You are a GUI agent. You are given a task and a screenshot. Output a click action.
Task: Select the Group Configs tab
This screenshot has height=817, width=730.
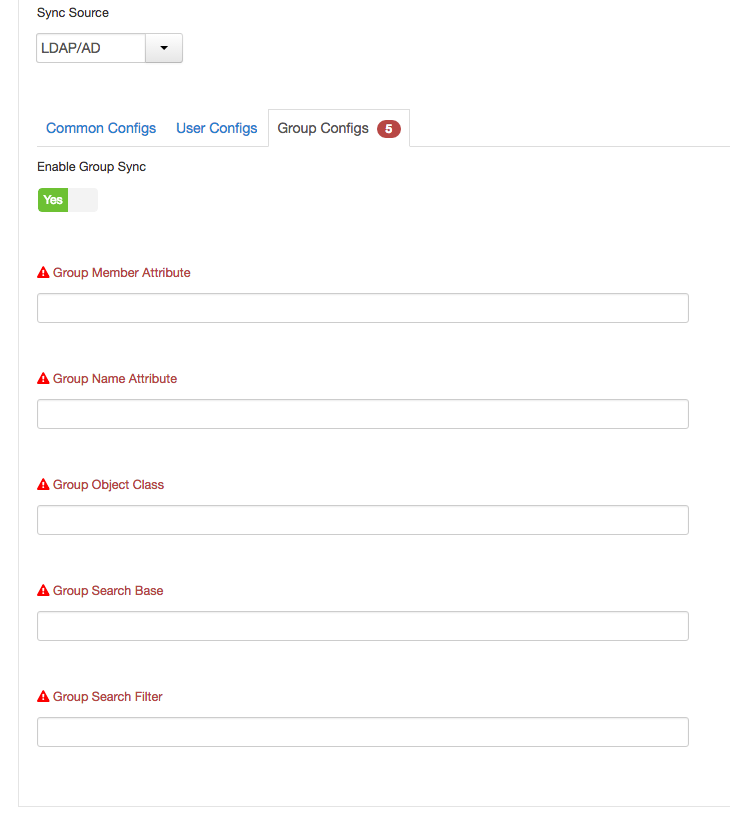coord(323,129)
